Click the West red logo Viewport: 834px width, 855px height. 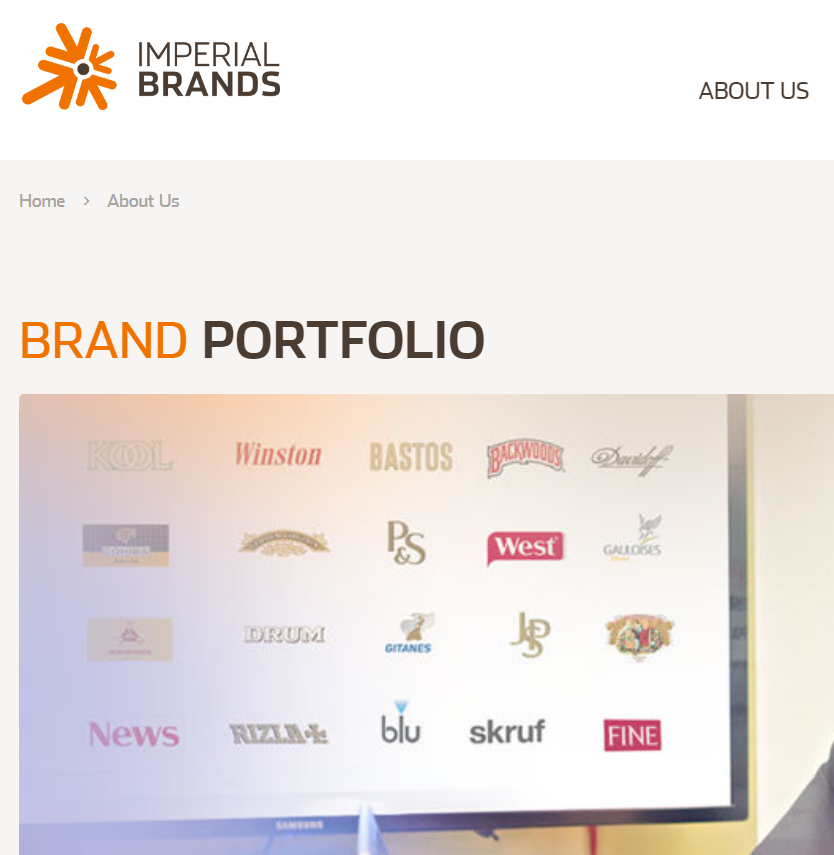coord(525,547)
